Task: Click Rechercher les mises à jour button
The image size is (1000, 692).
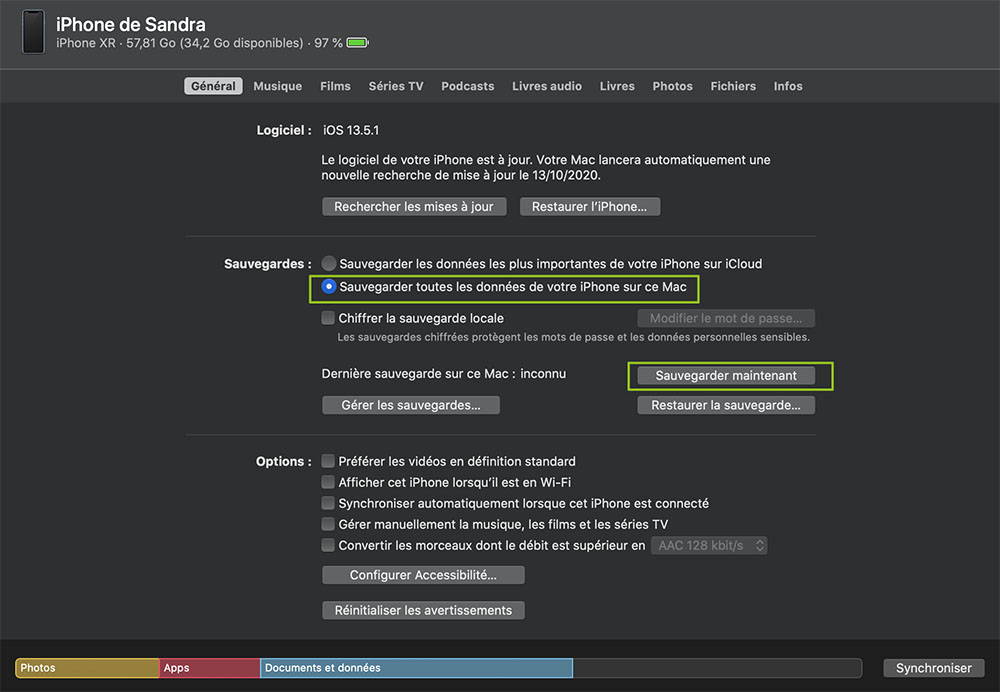Action: pos(414,207)
